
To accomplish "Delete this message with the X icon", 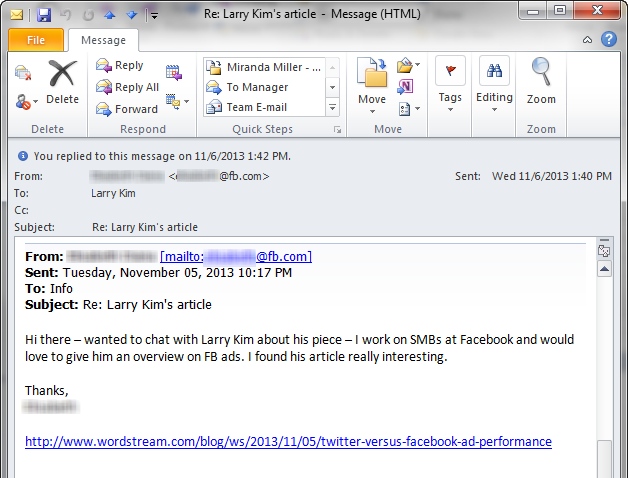I will tap(62, 82).
